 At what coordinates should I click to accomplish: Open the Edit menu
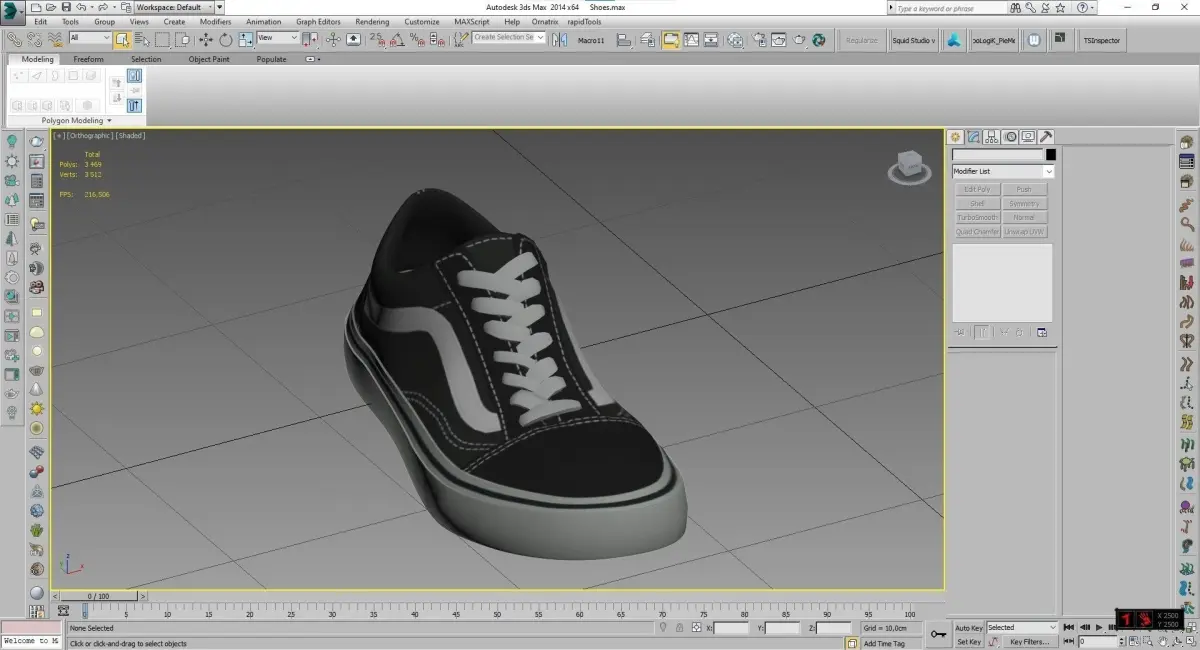[x=40, y=21]
